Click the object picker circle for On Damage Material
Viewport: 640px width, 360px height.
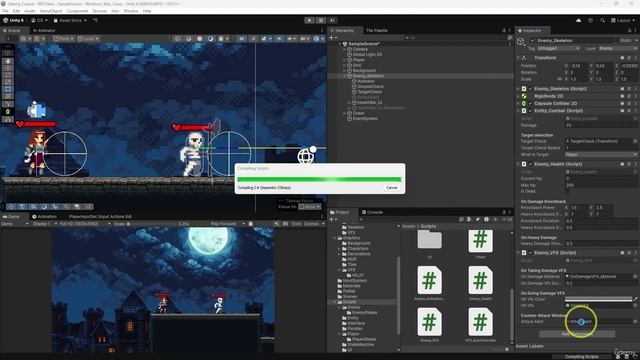click(x=635, y=276)
